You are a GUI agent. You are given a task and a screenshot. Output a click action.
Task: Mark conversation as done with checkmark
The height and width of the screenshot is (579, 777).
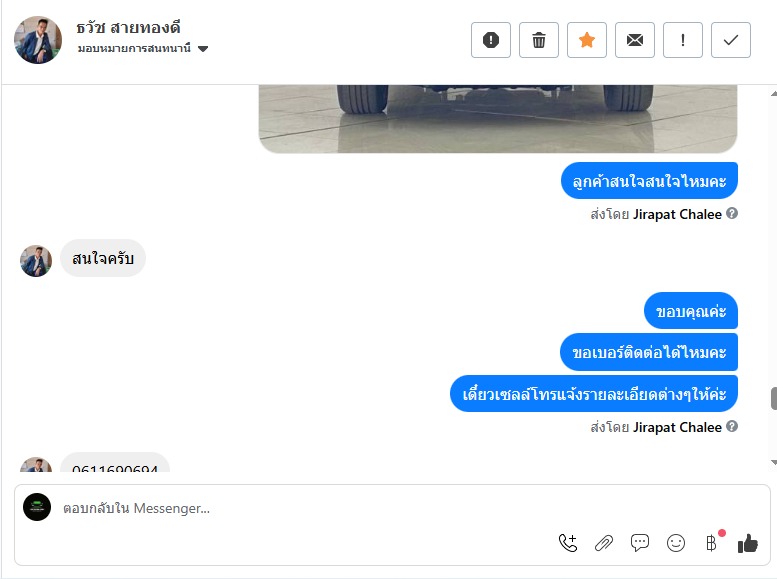pyautogui.click(x=731, y=40)
